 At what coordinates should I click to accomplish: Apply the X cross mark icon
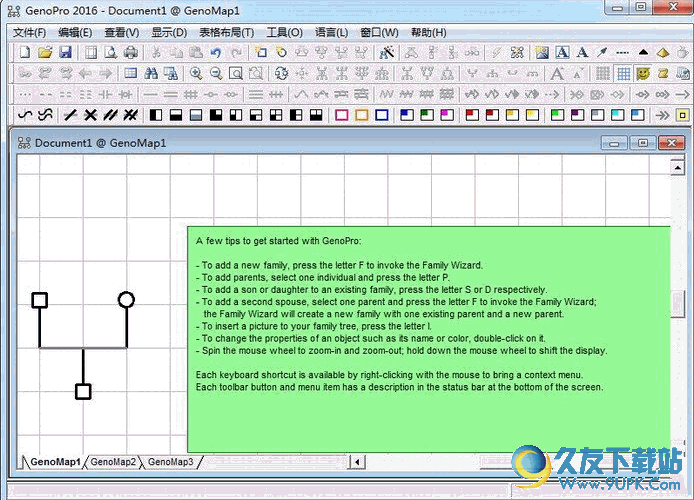(x=90, y=115)
